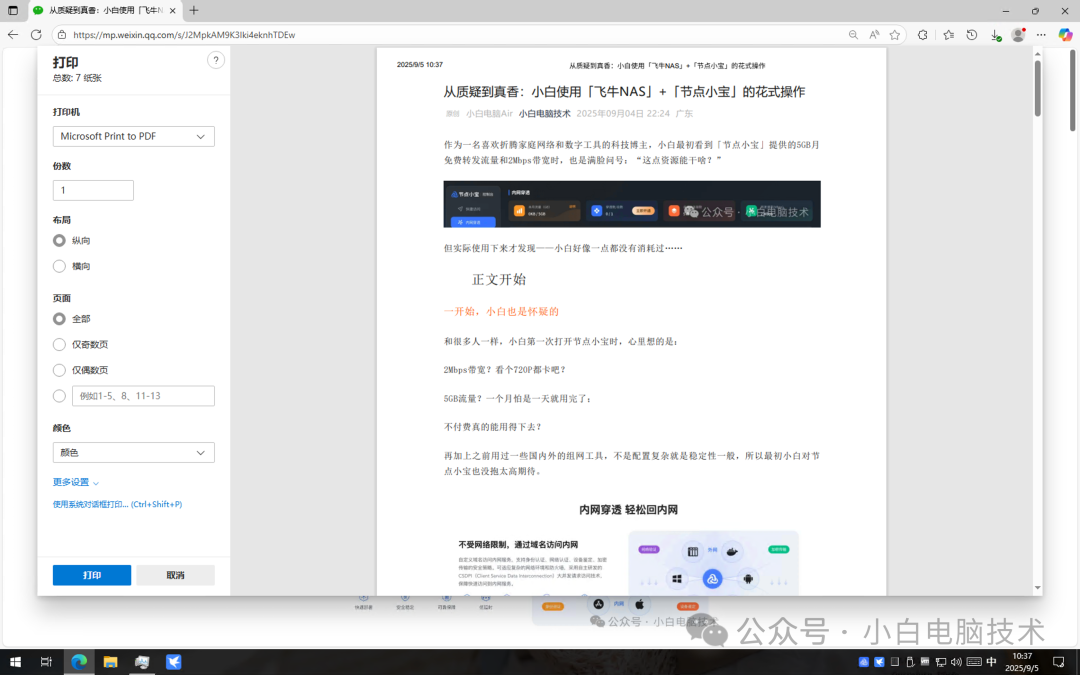1080x675 pixels.
Task: Click the preview scrollbar down arrow
Action: click(1037, 588)
